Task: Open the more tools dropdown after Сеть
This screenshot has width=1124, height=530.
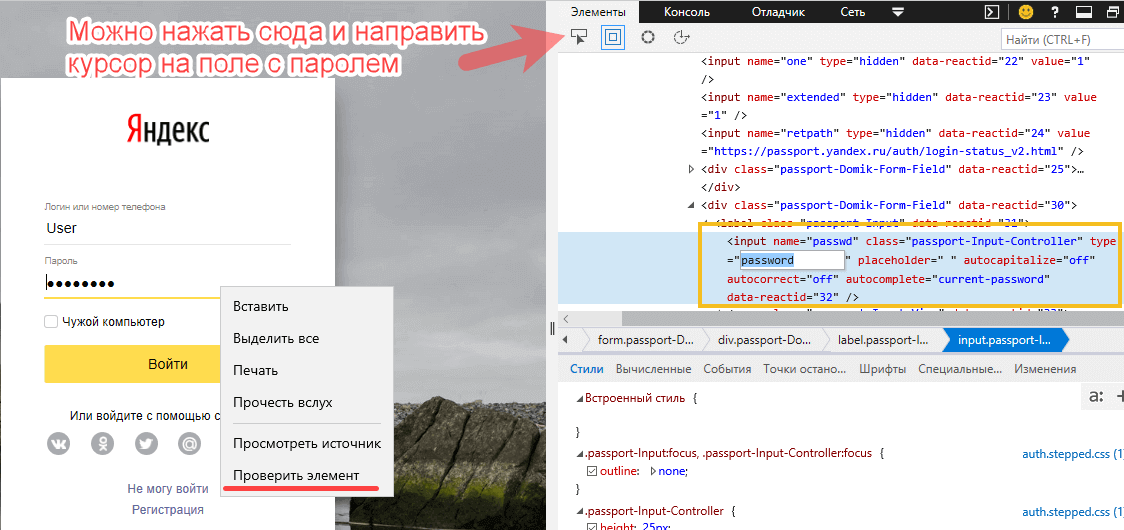Action: [x=897, y=12]
